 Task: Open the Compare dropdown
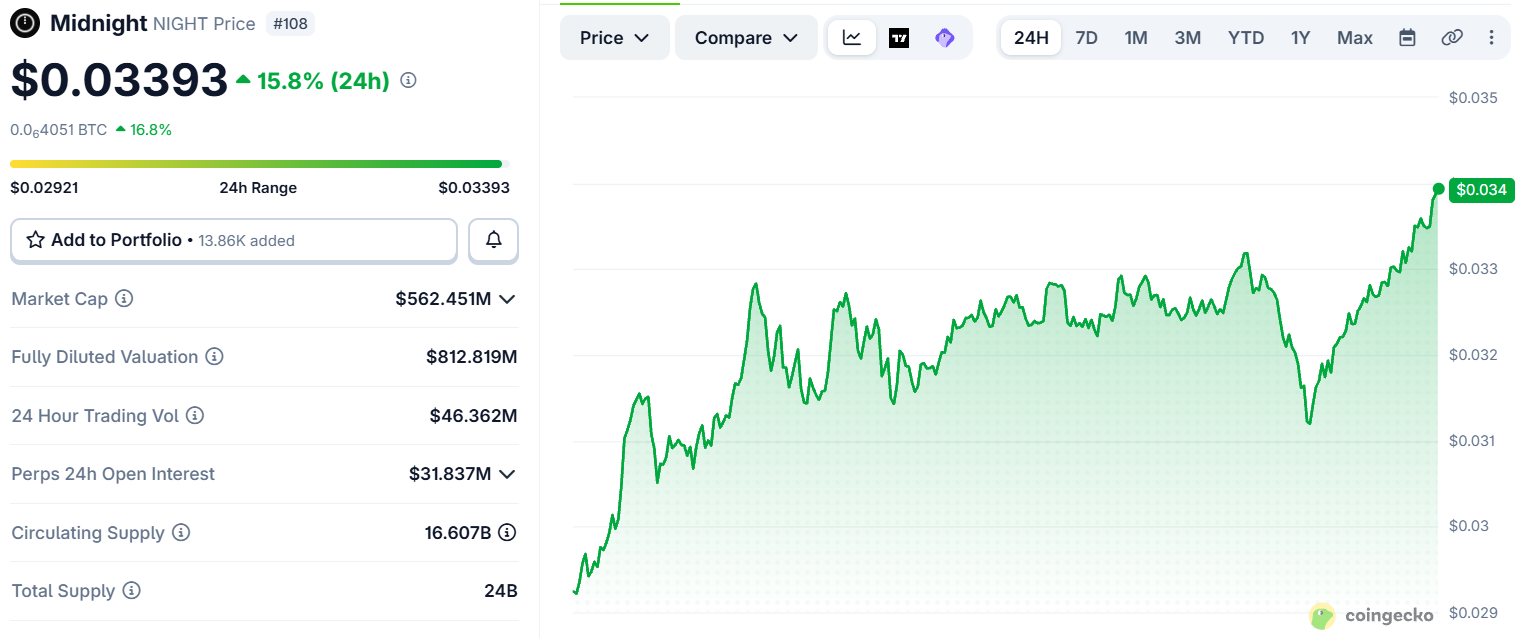[746, 38]
